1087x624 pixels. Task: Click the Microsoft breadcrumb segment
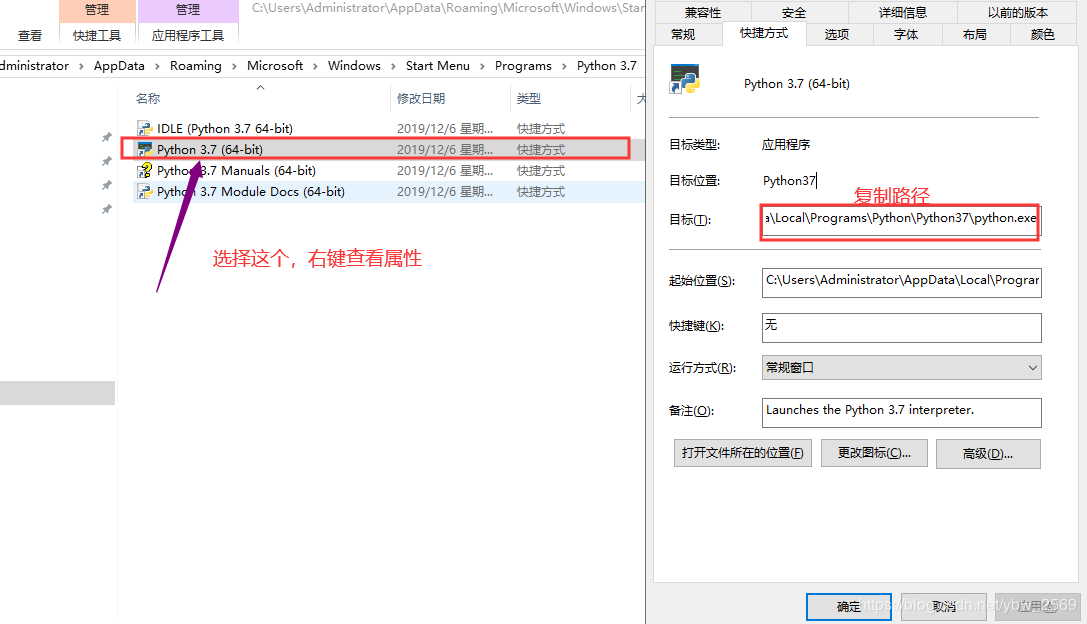pyautogui.click(x=275, y=66)
